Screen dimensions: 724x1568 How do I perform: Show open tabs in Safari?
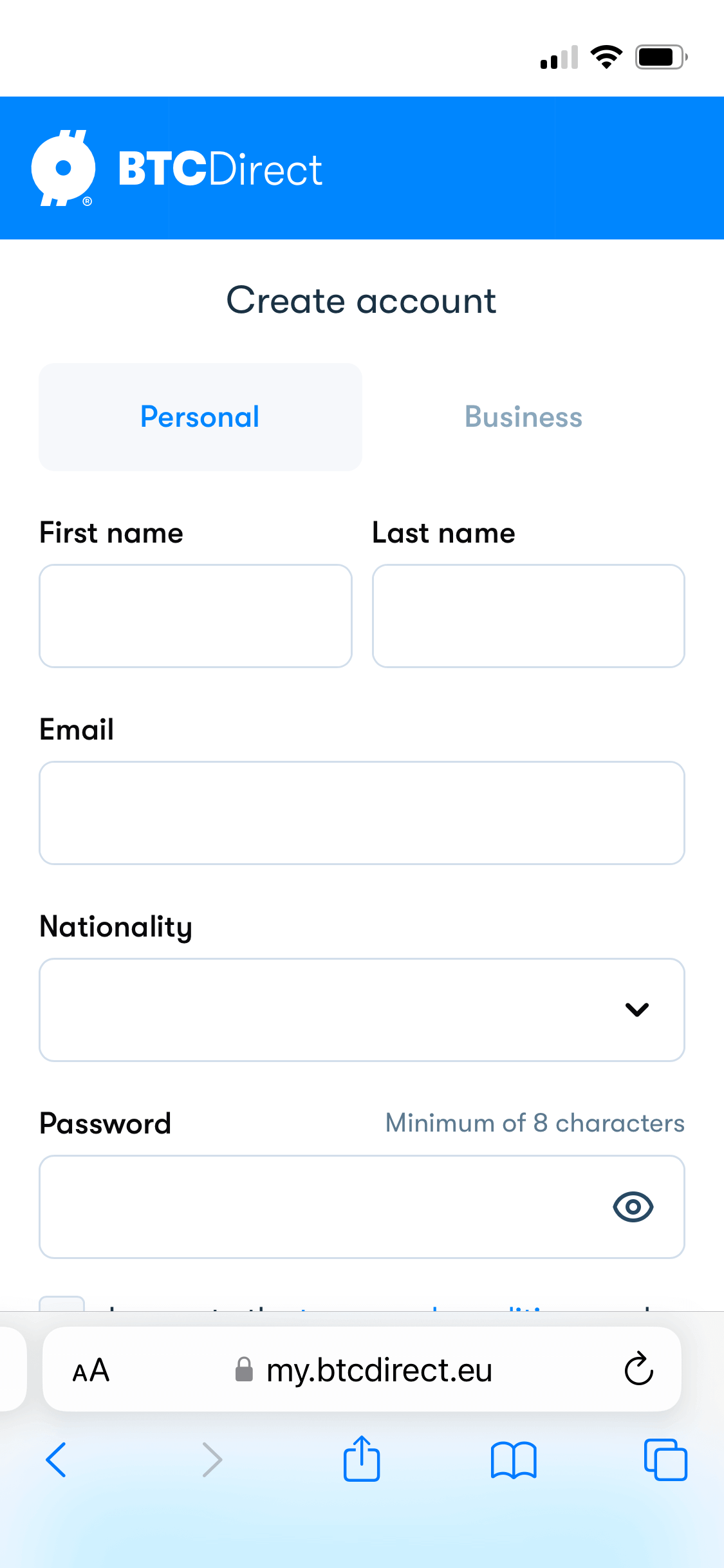pos(665,1460)
